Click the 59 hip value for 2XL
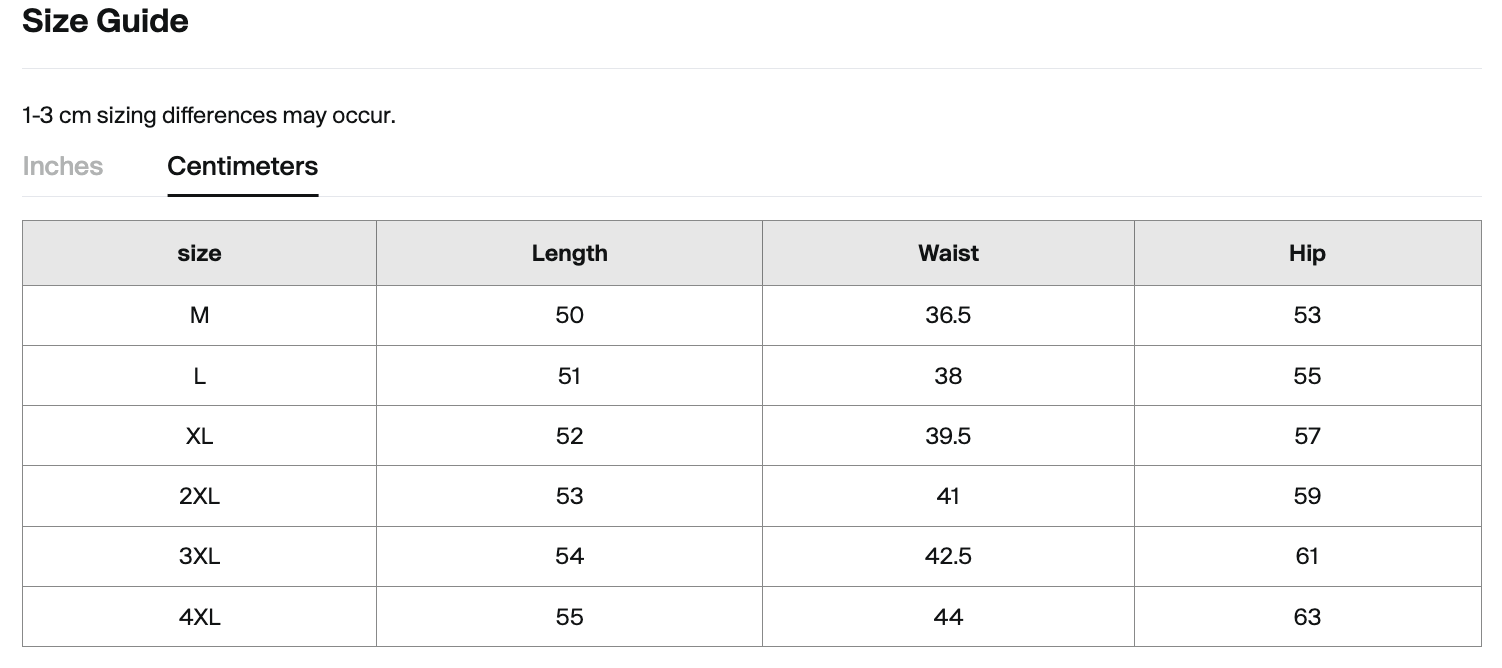 pyautogui.click(x=1307, y=496)
